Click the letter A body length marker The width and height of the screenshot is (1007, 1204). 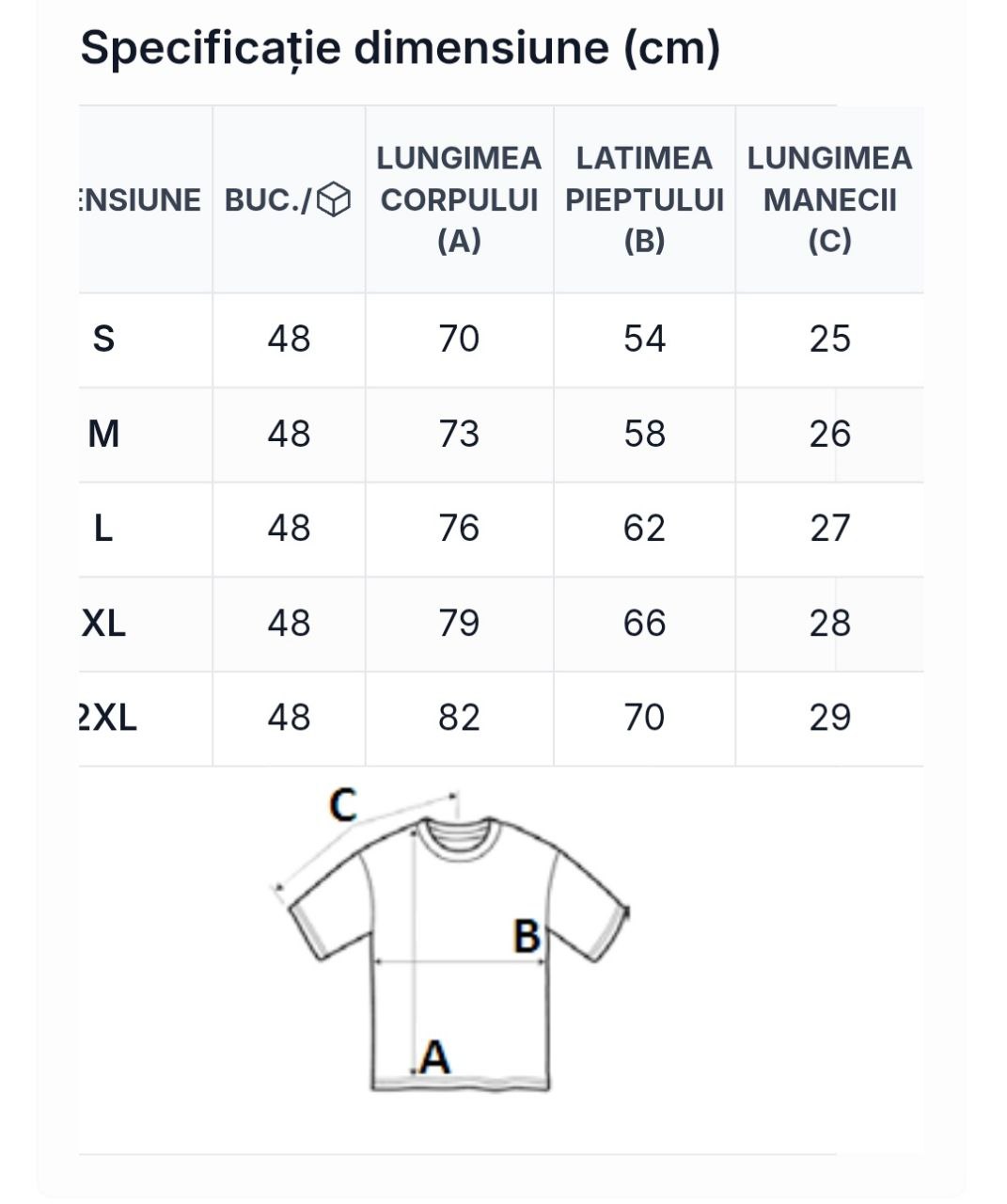(433, 1057)
